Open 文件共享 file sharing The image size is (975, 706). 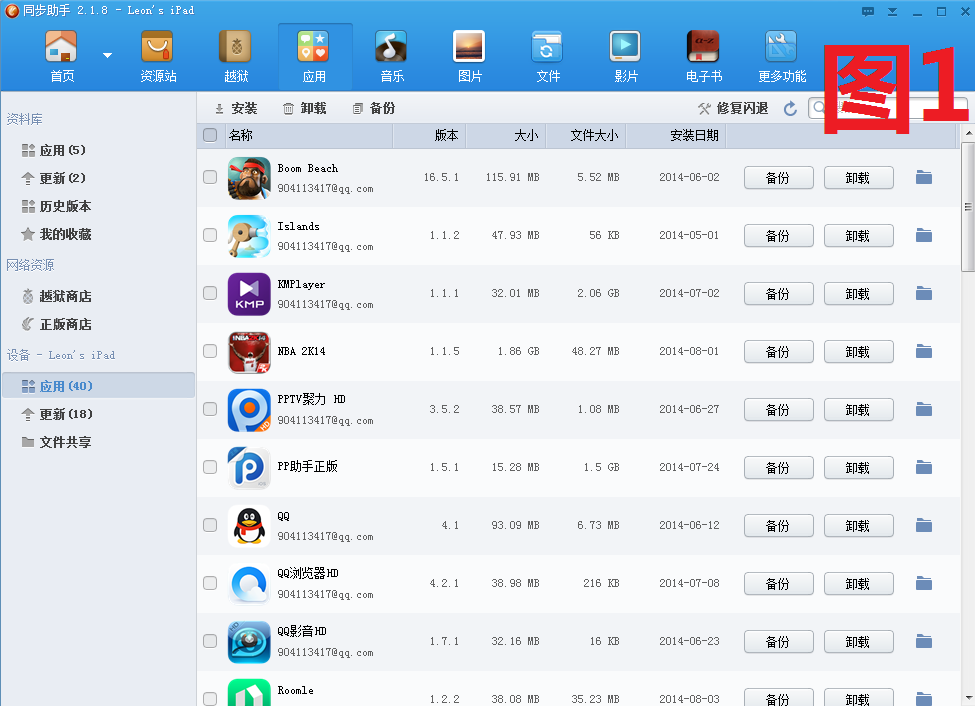pyautogui.click(x=56, y=442)
